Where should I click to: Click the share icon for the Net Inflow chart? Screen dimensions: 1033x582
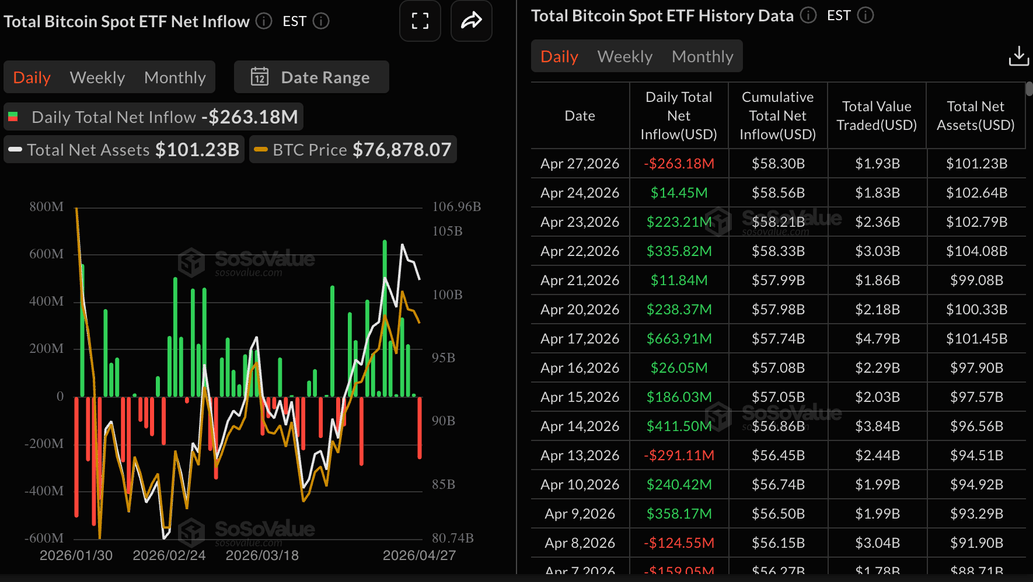[x=471, y=20]
